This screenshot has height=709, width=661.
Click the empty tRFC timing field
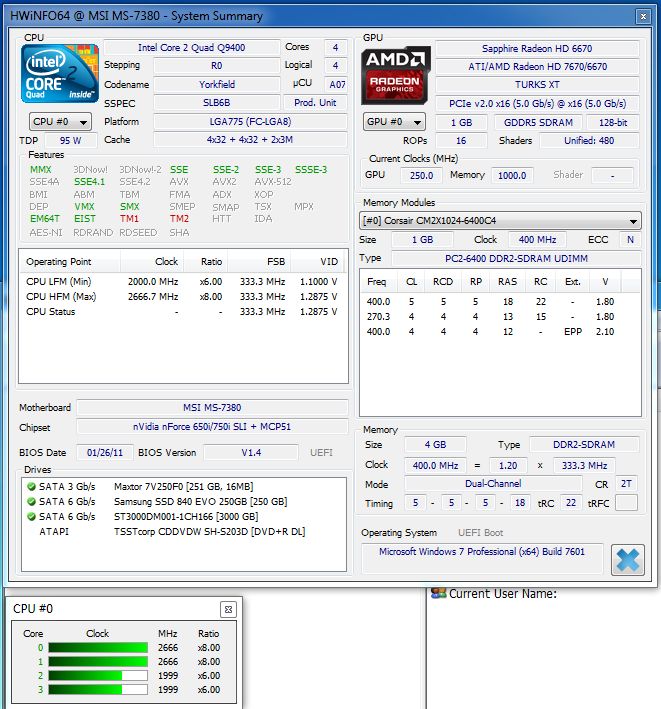point(626,503)
